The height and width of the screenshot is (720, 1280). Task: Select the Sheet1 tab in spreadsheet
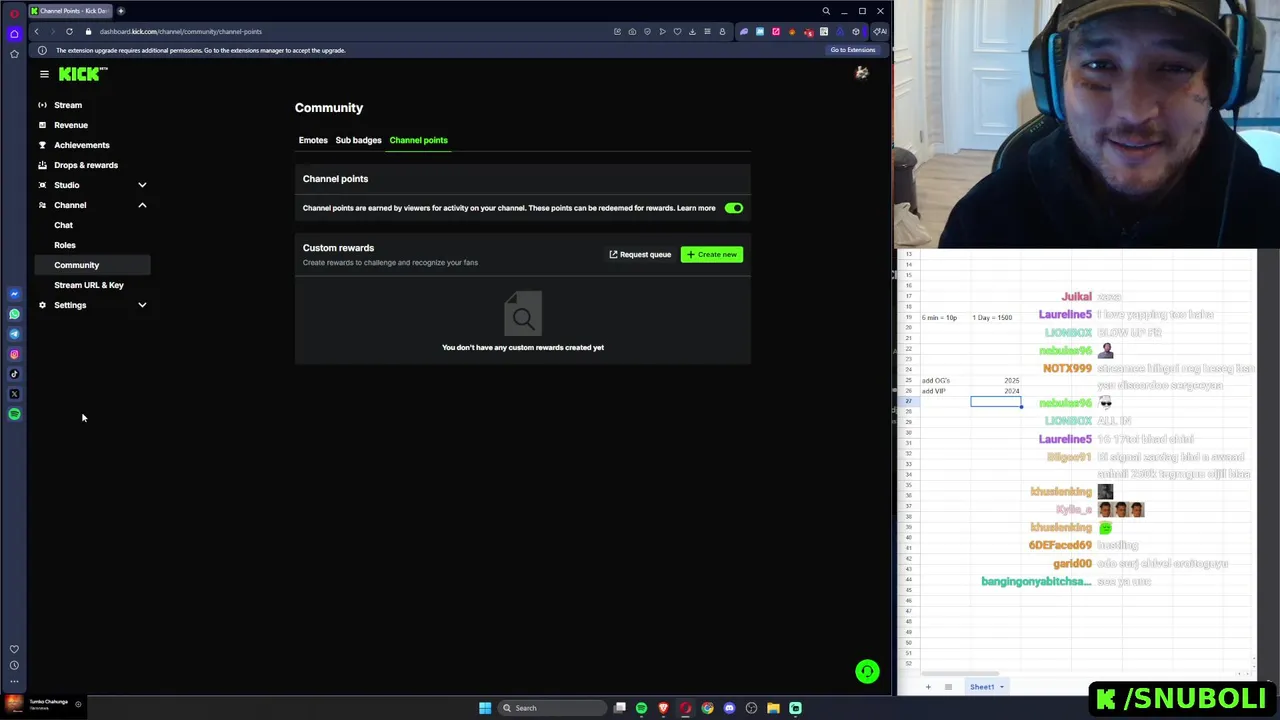(986, 687)
